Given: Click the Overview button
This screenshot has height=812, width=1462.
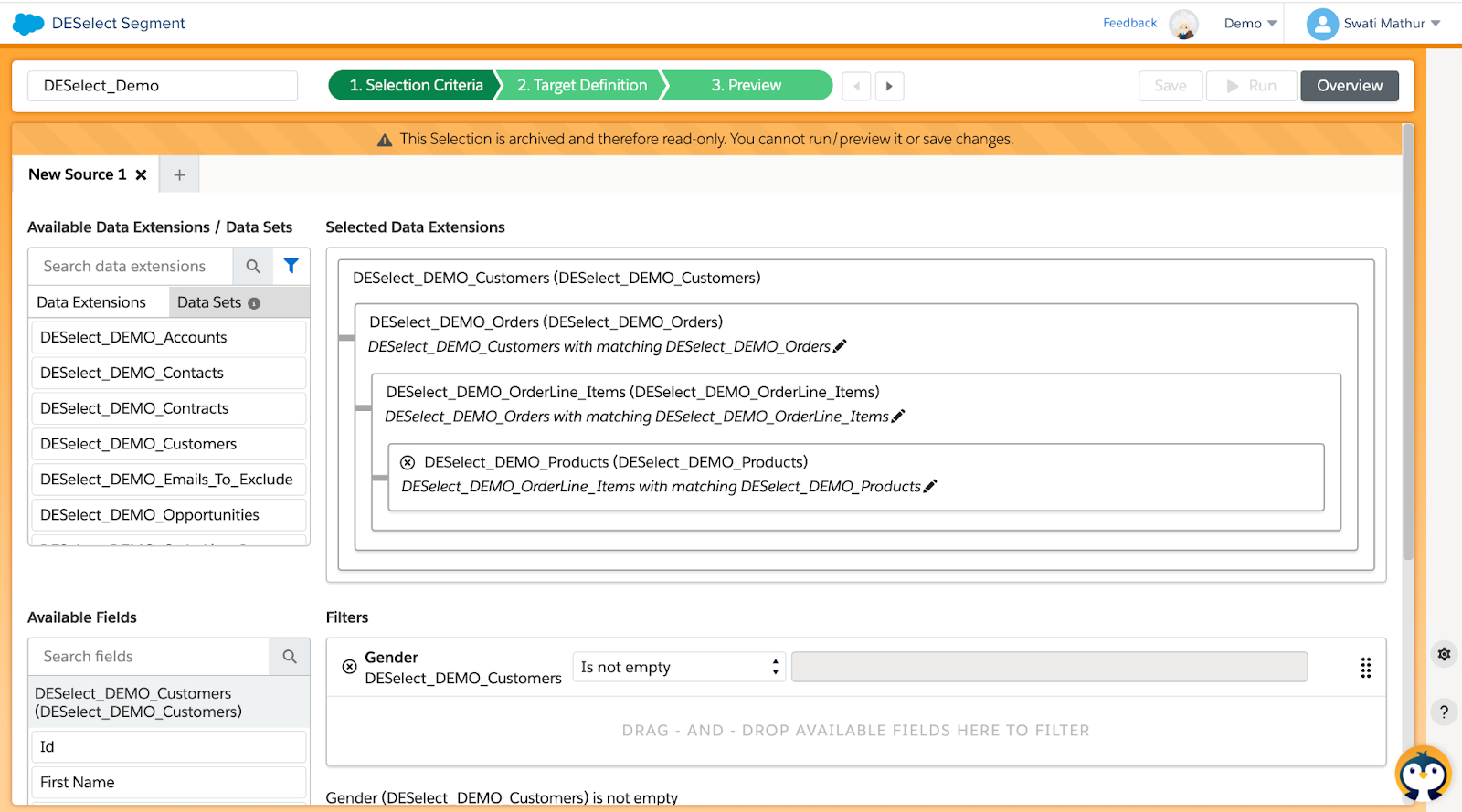Looking at the screenshot, I should [x=1349, y=86].
